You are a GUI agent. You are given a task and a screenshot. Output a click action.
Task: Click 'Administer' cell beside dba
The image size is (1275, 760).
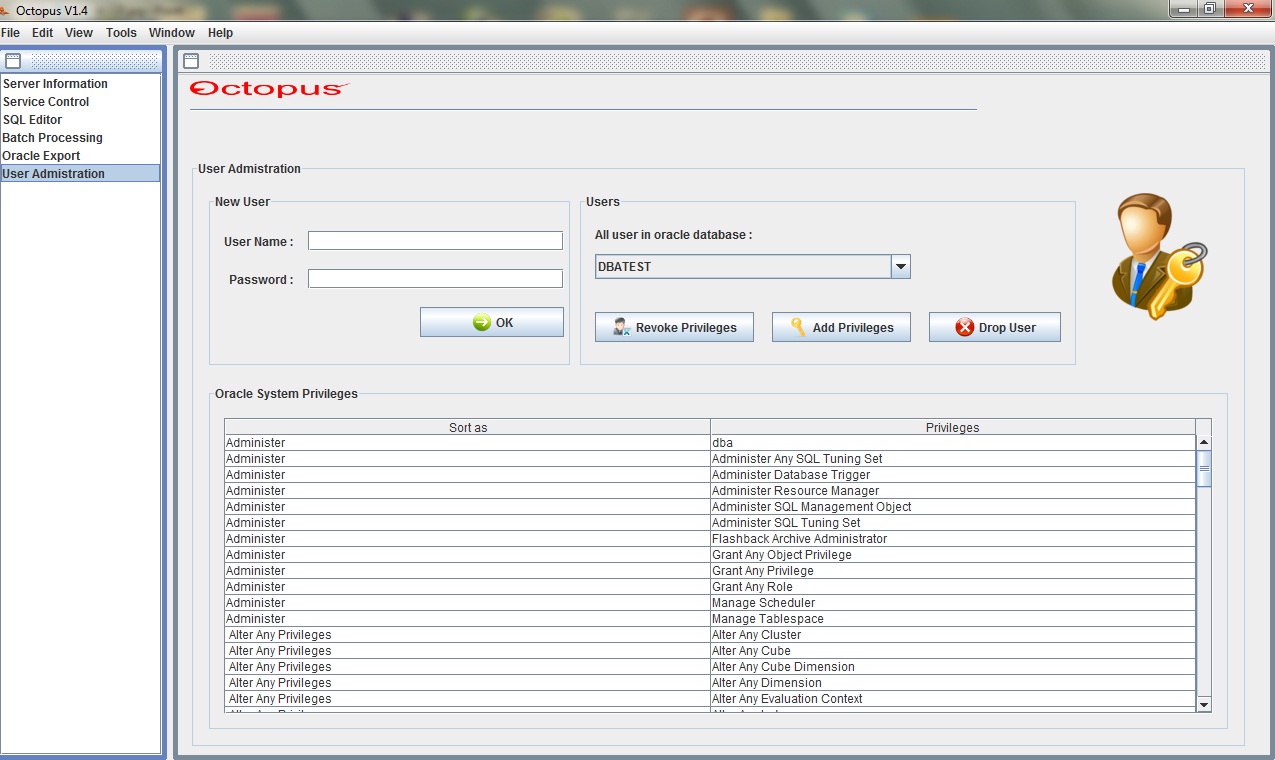[467, 443]
